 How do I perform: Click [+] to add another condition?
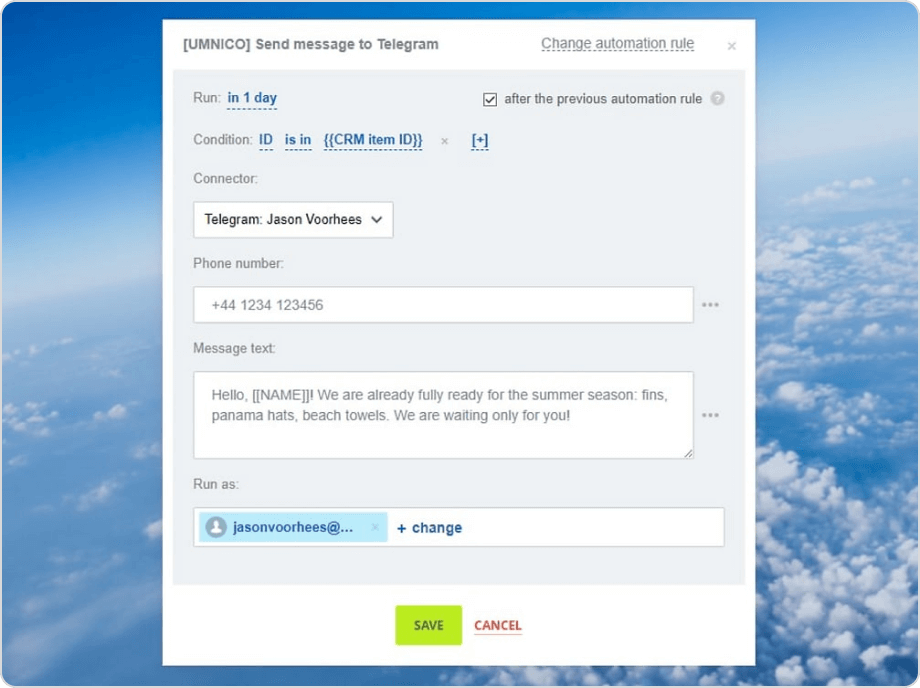click(x=479, y=141)
